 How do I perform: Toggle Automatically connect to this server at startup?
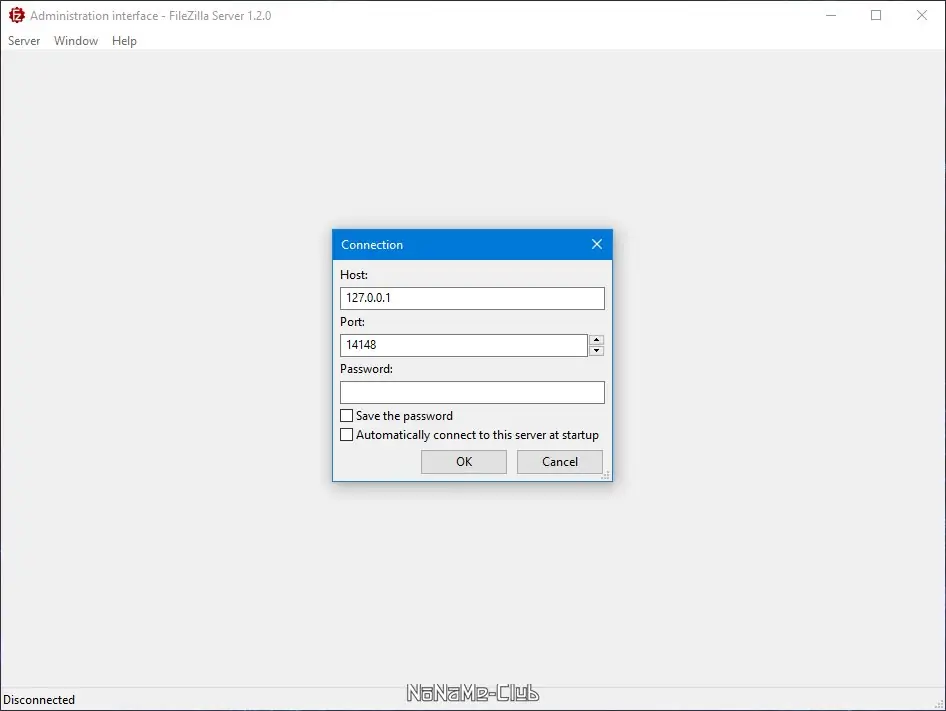point(346,435)
